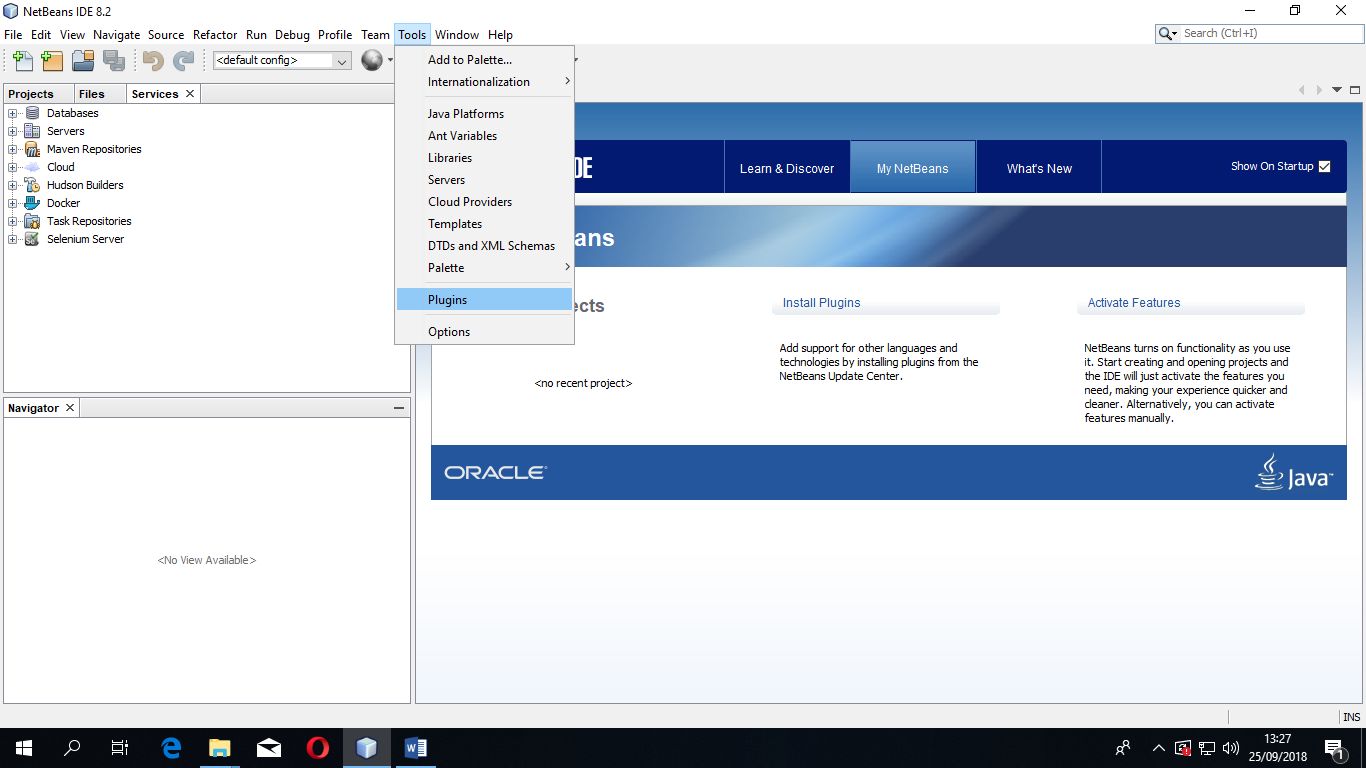The width and height of the screenshot is (1366, 768).
Task: Open Windows taskbar search
Action: pyautogui.click(x=72, y=747)
